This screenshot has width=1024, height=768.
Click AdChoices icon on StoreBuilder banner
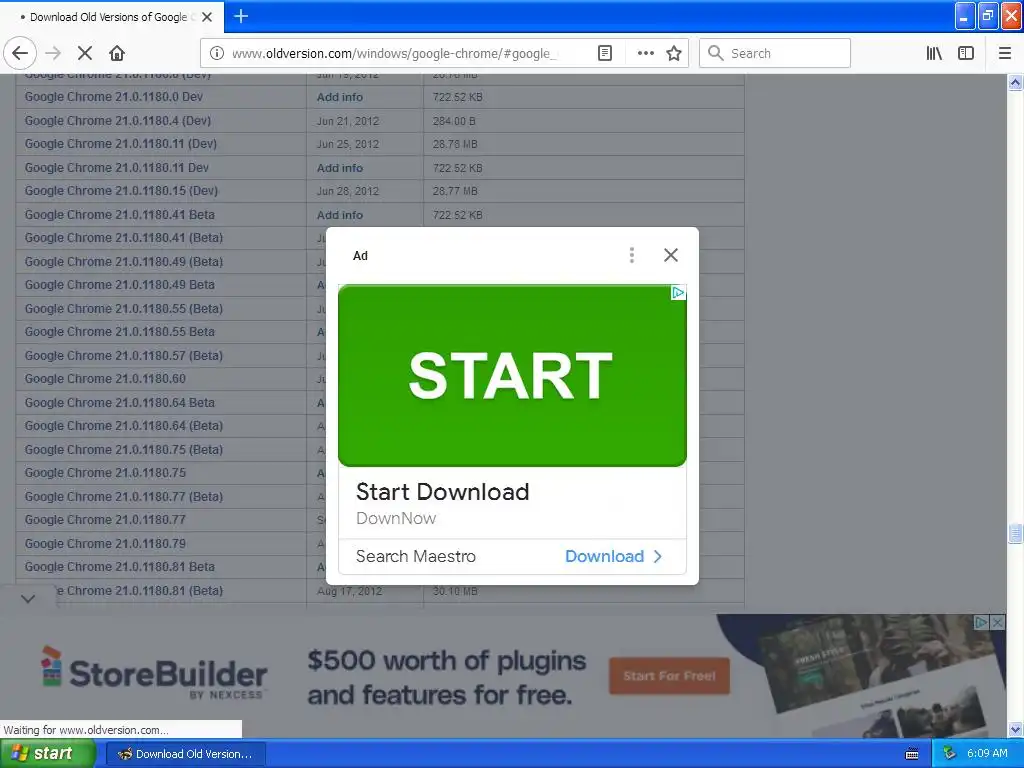[981, 622]
